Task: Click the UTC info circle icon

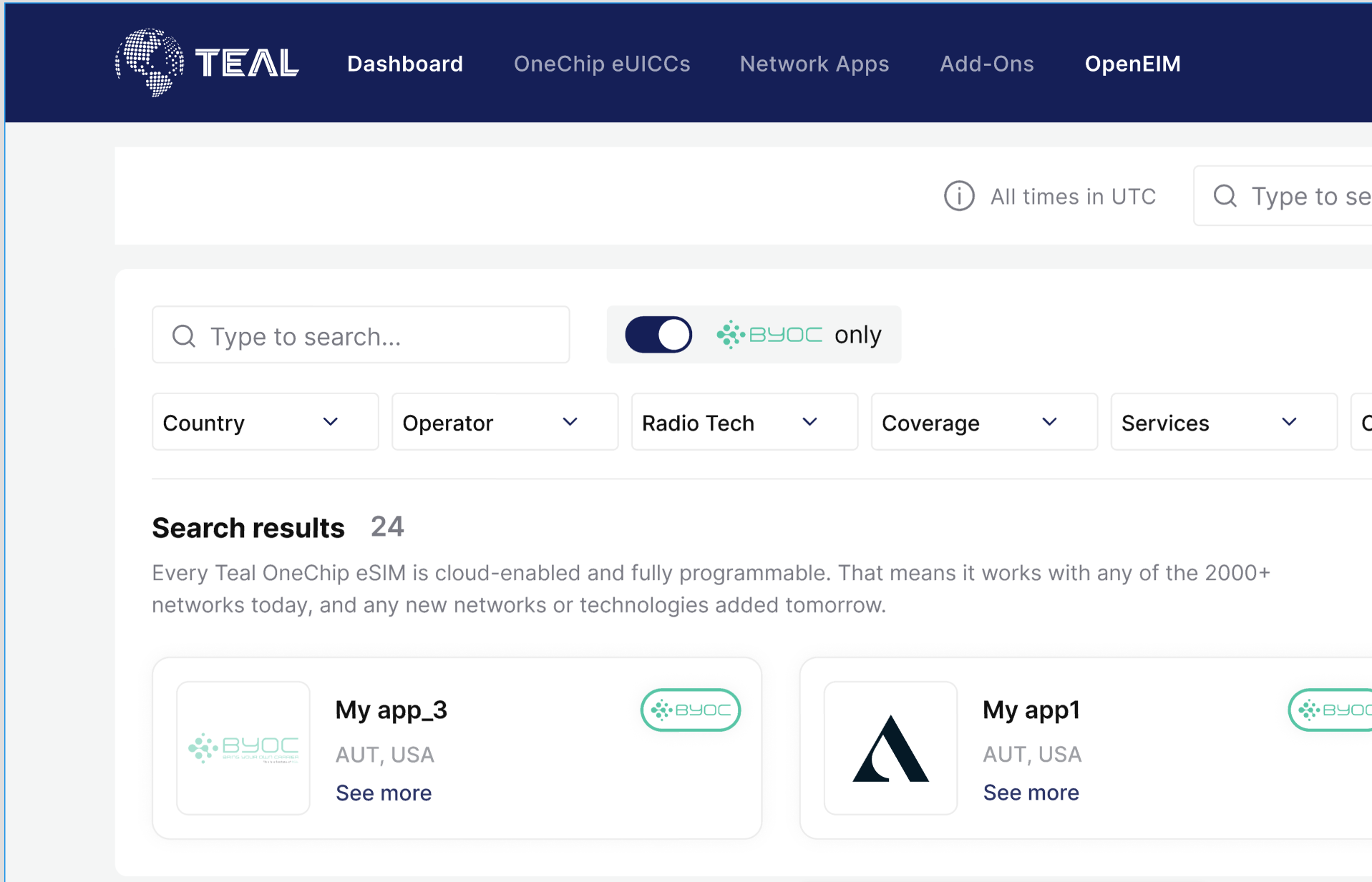Action: (x=959, y=196)
